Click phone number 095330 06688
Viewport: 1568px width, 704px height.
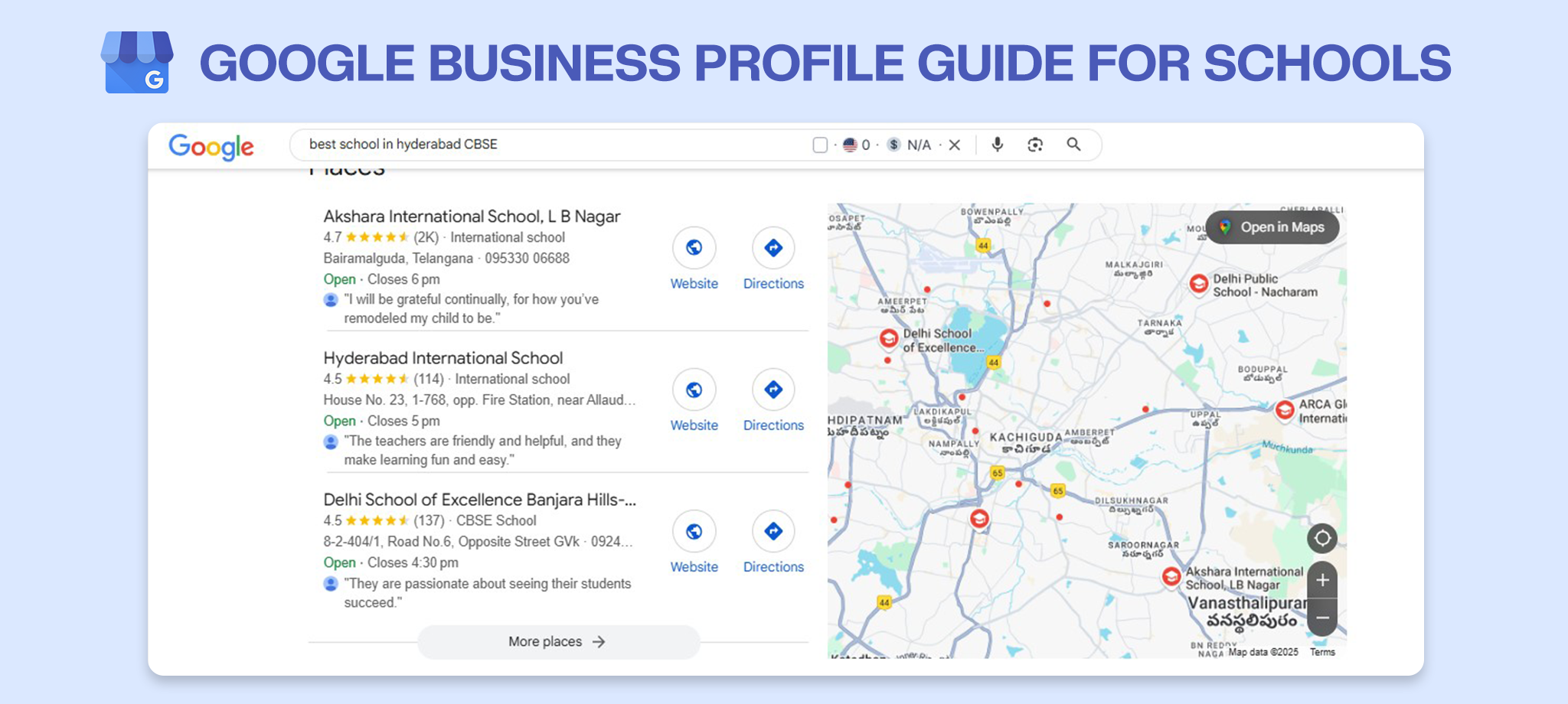(527, 258)
